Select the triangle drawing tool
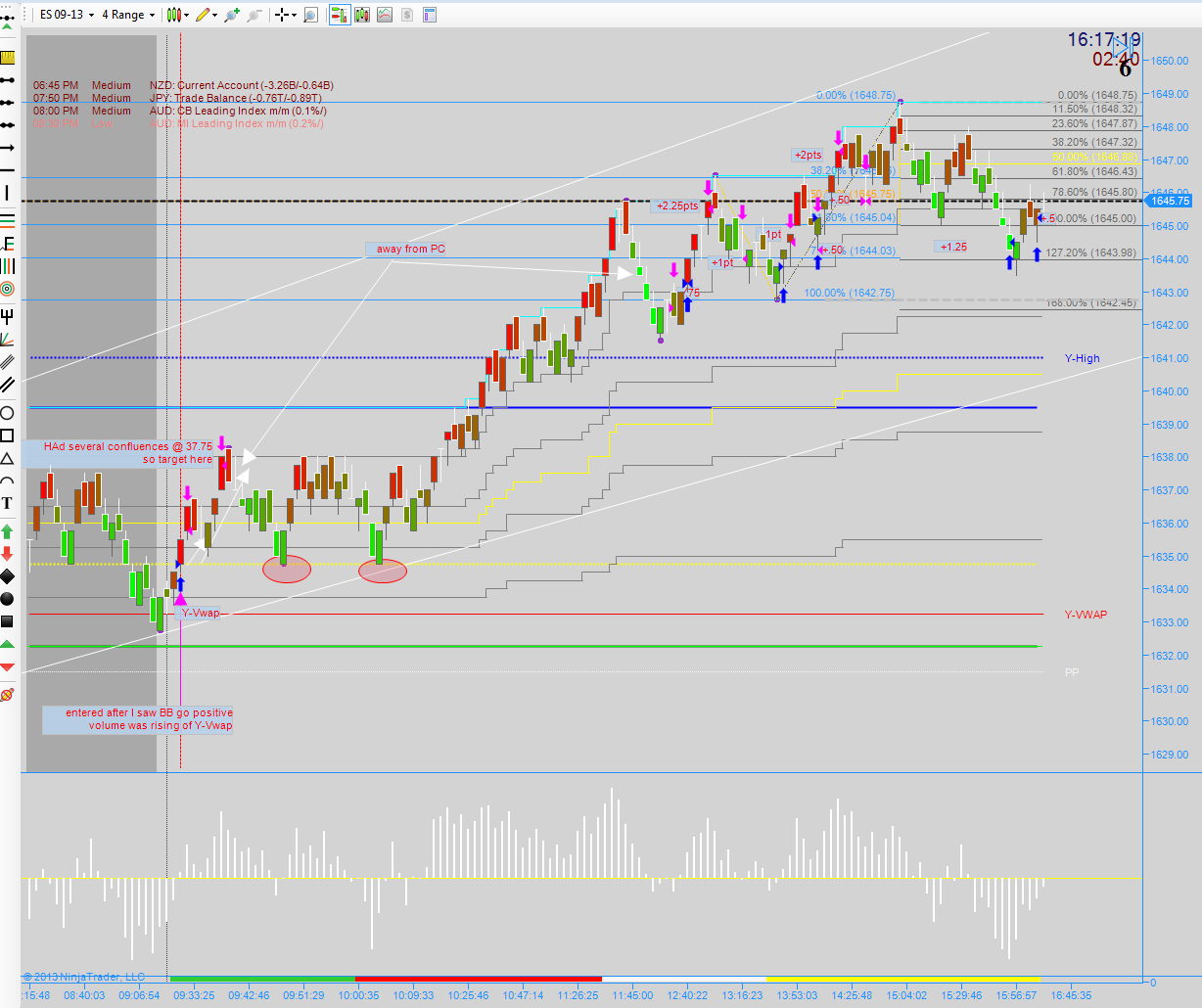Viewport: 1202px width, 1008px height. tap(9, 456)
